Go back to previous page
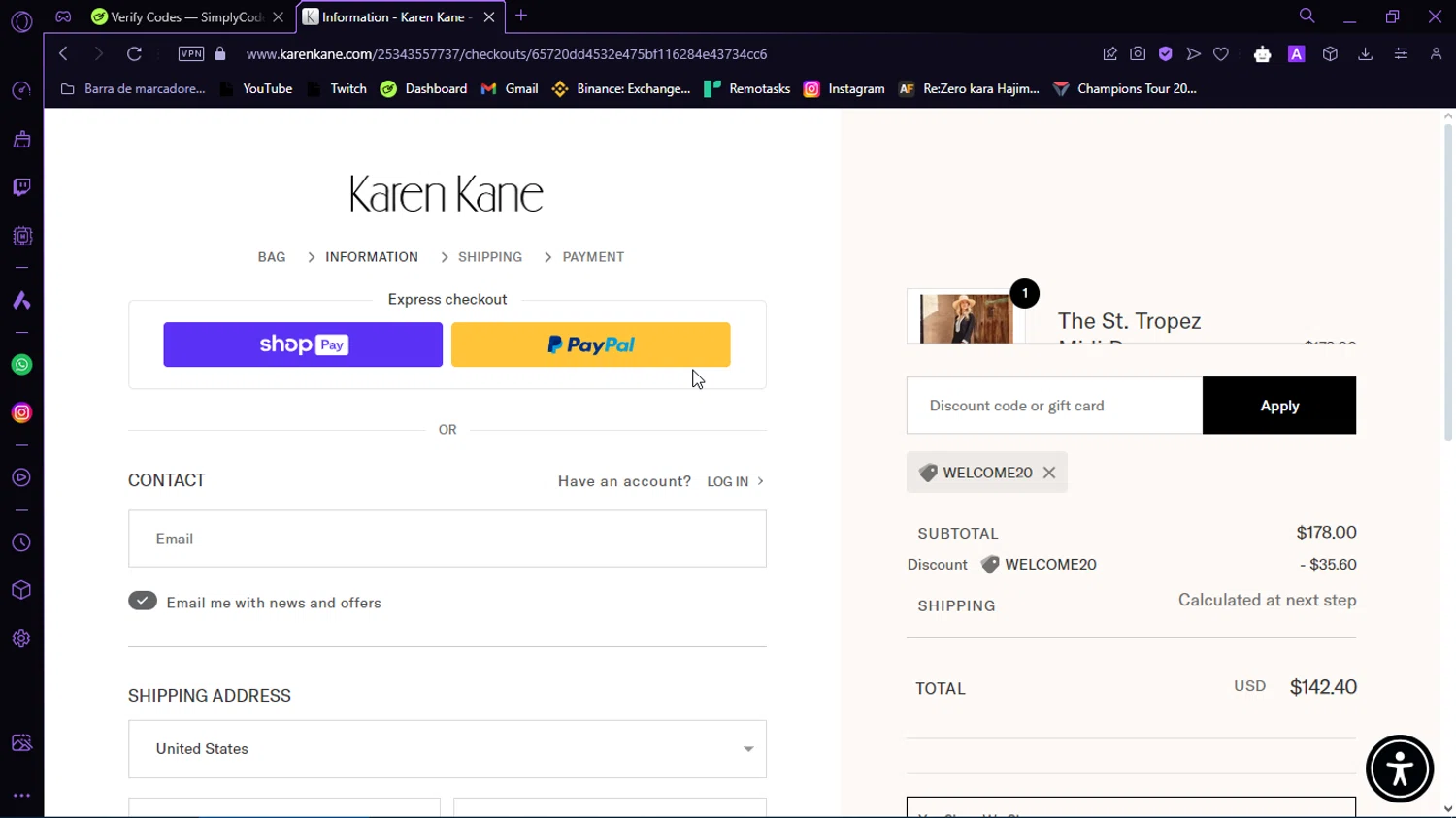The image size is (1456, 818). (63, 54)
